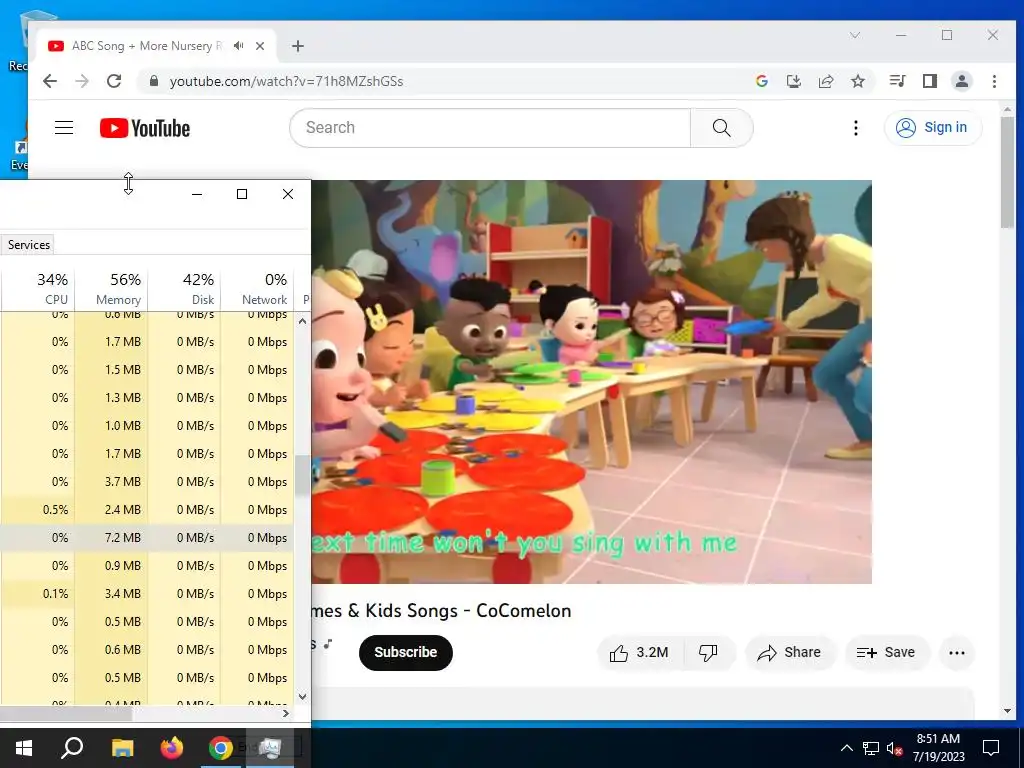Open the Windows Start menu
This screenshot has height=768, width=1024.
[24, 748]
